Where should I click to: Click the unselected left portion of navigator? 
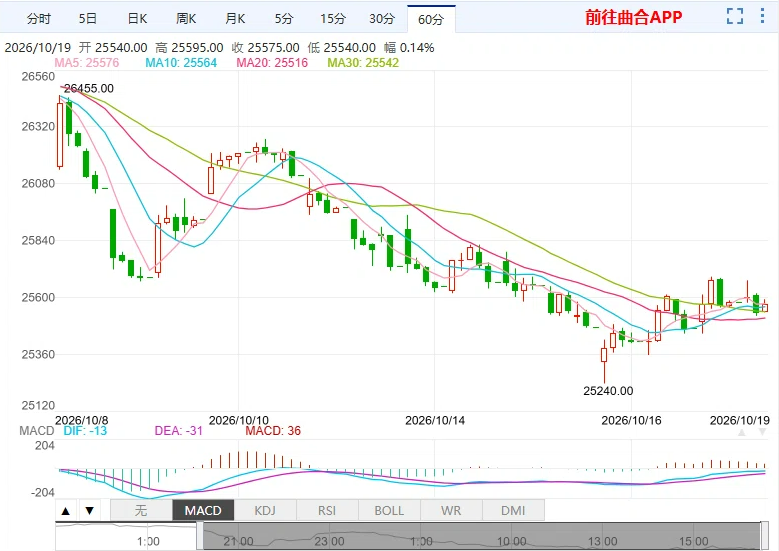coord(126,536)
